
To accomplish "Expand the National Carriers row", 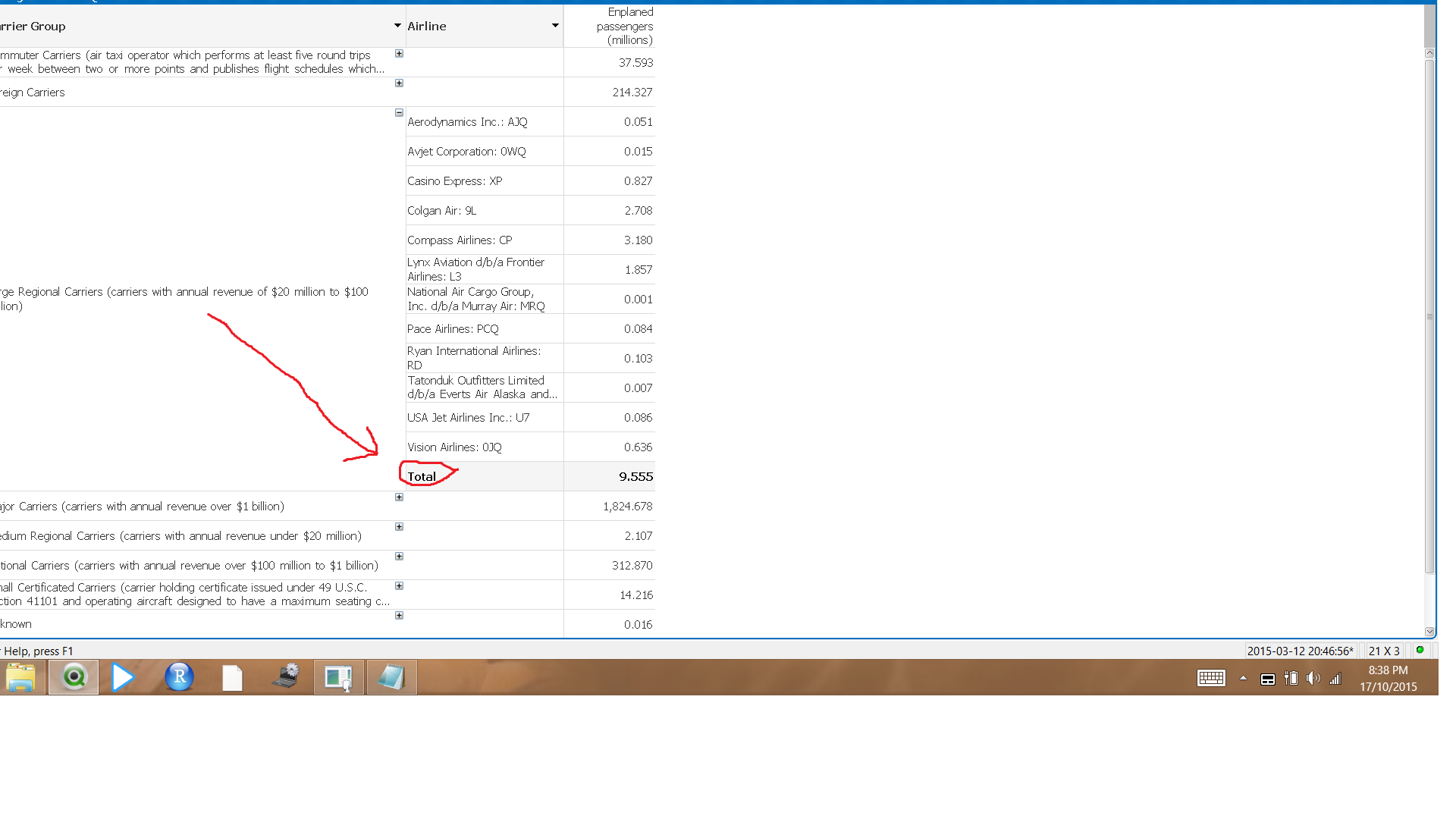I will click(399, 557).
